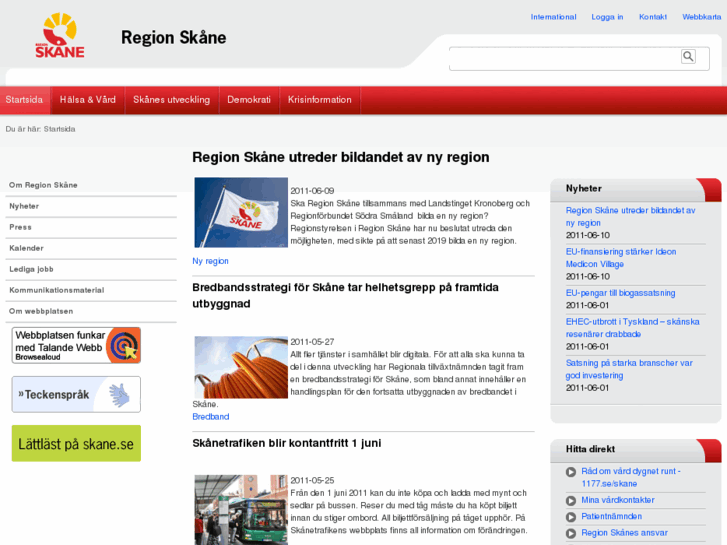Screen dimensions: 727x545
Task: Open the green bus article thumbnail
Action: click(241, 510)
